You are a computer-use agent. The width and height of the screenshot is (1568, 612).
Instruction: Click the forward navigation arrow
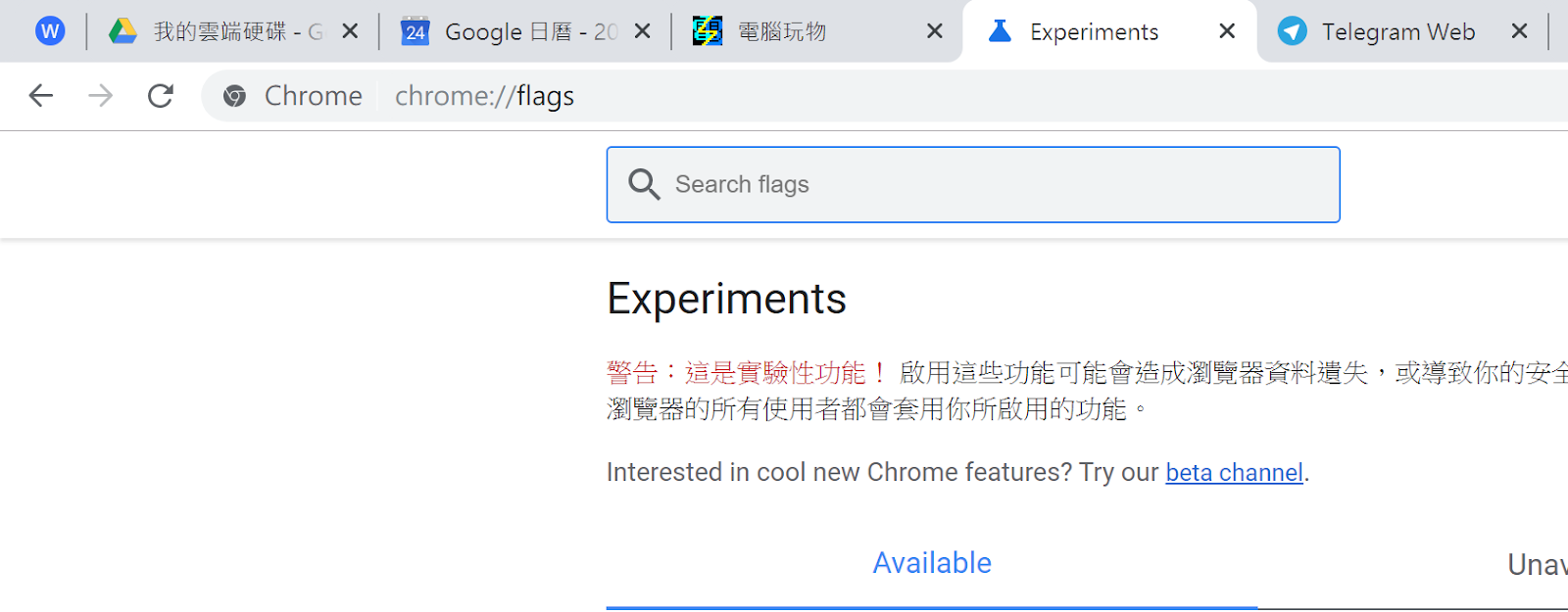101,96
